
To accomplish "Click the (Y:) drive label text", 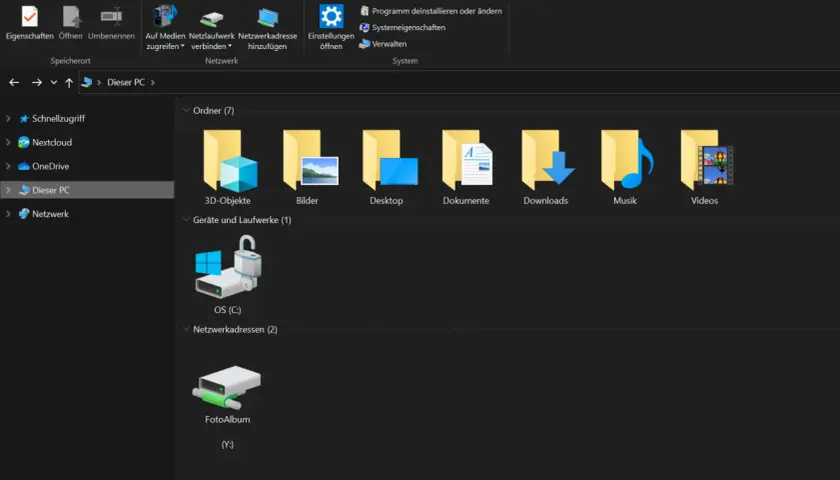I will 227,444.
